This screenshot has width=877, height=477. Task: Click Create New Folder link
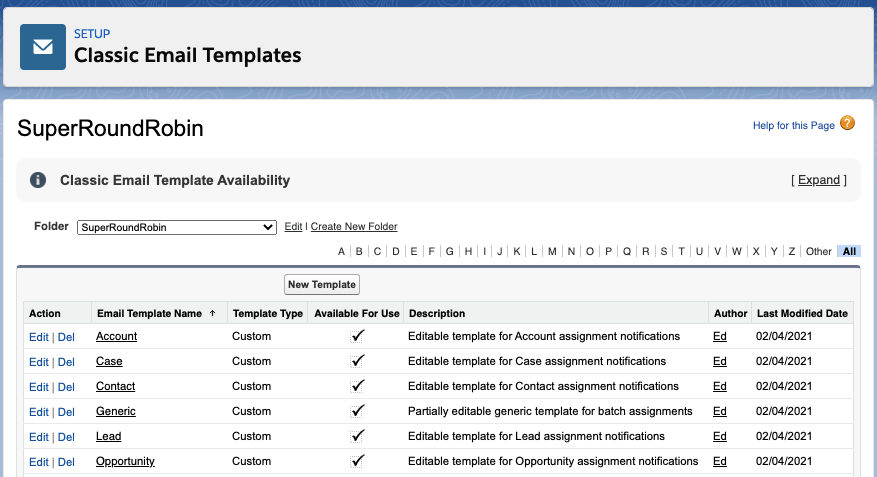click(x=354, y=226)
